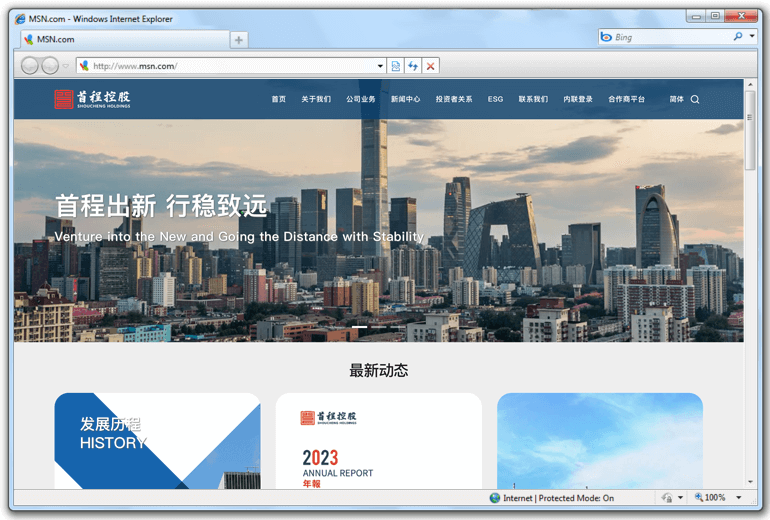
Task: Open the 新闻中心 navigation item
Action: (406, 99)
